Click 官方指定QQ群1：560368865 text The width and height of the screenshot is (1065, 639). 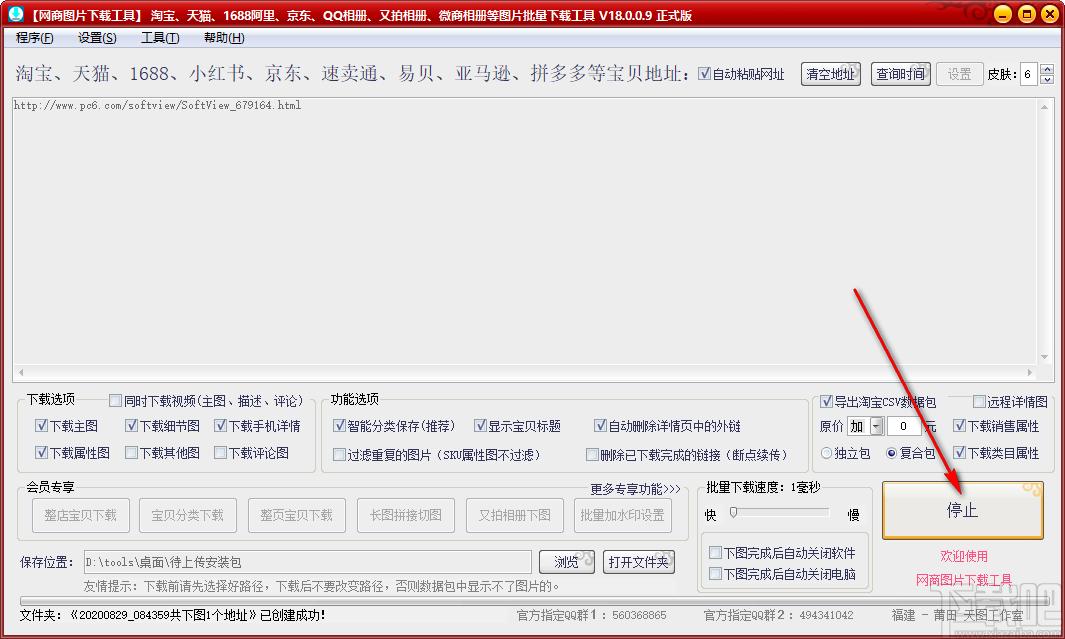592,615
